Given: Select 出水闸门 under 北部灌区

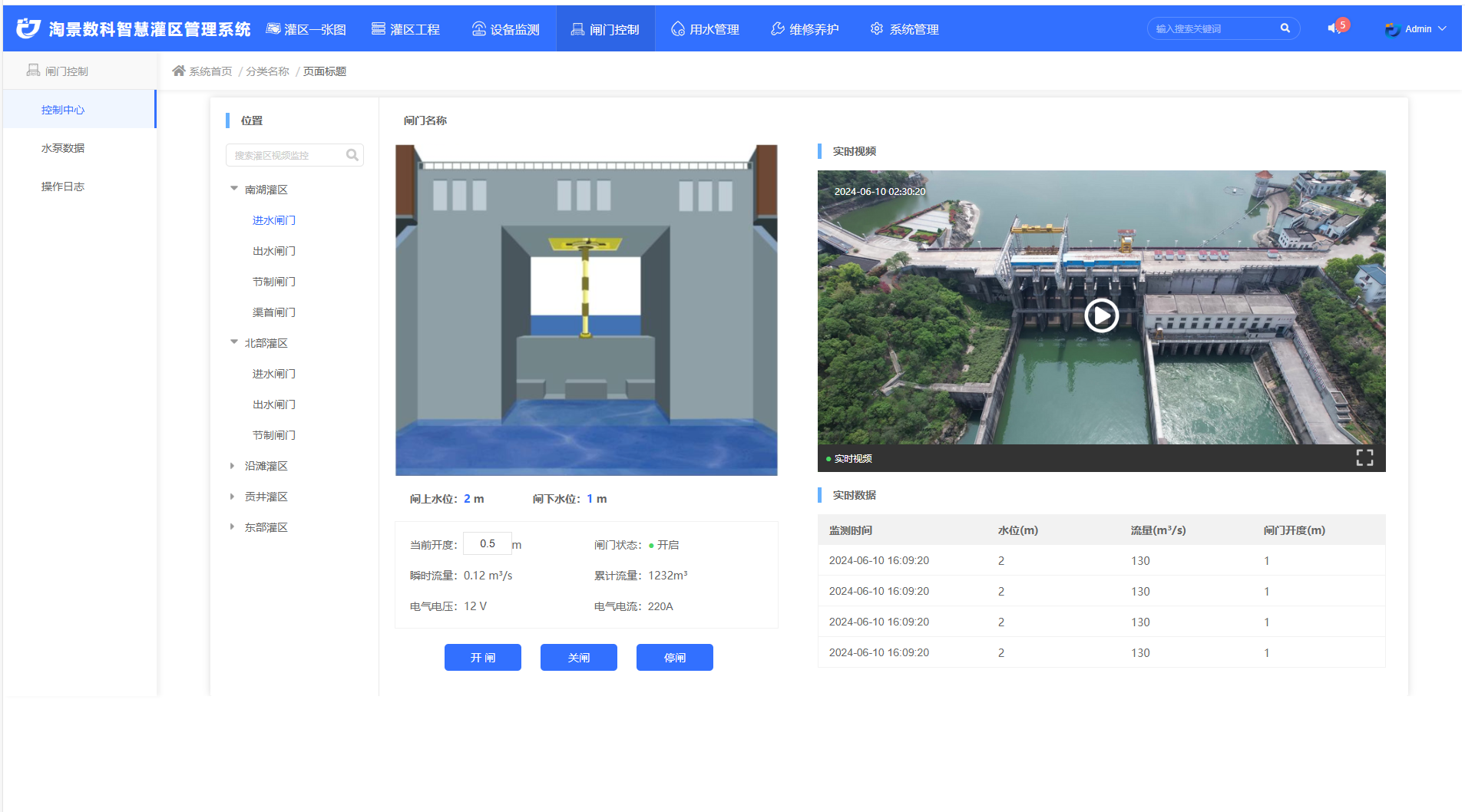Looking at the screenshot, I should (x=274, y=404).
